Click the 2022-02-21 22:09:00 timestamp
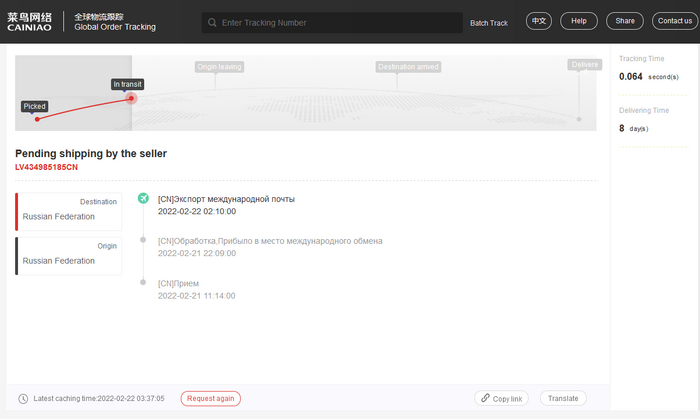Viewport: 700px width, 419px height. coord(197,253)
